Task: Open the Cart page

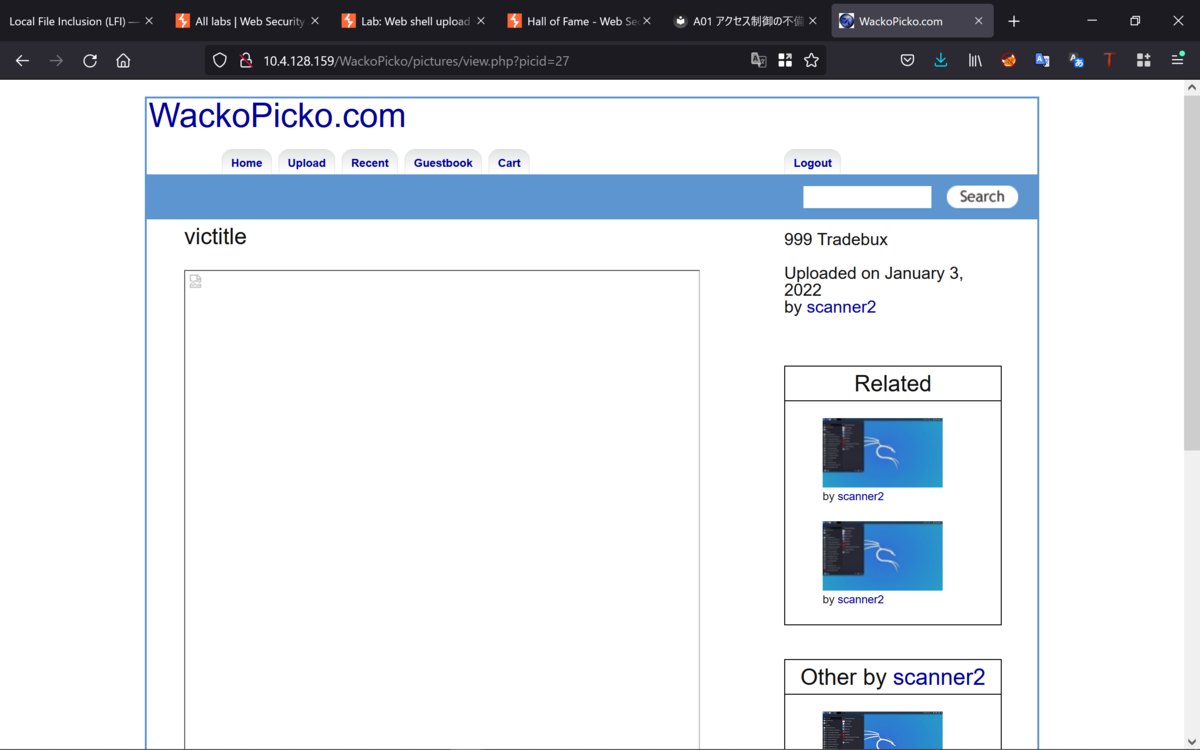Action: 509,163
